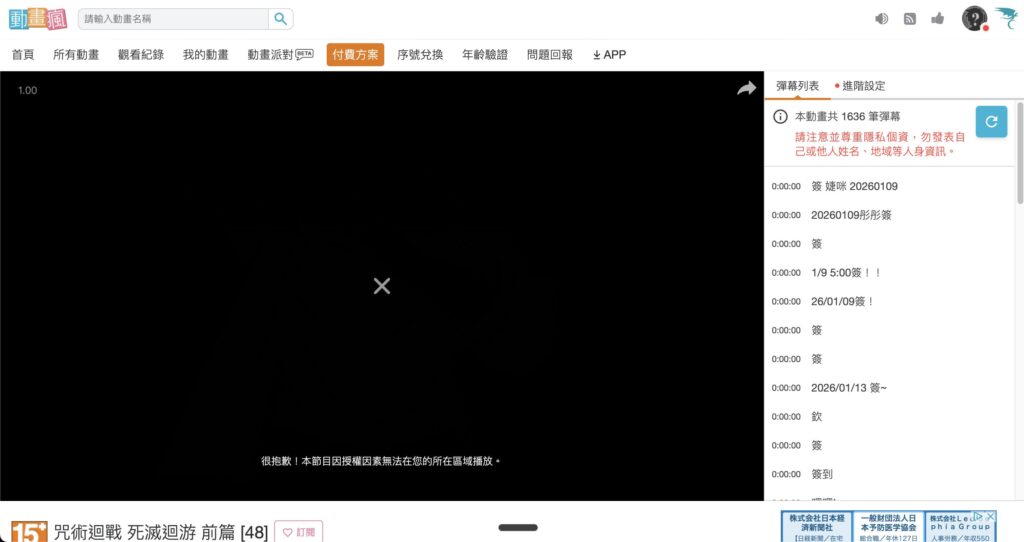Click the anime name search field
The height and width of the screenshot is (542, 1024).
[x=173, y=19]
